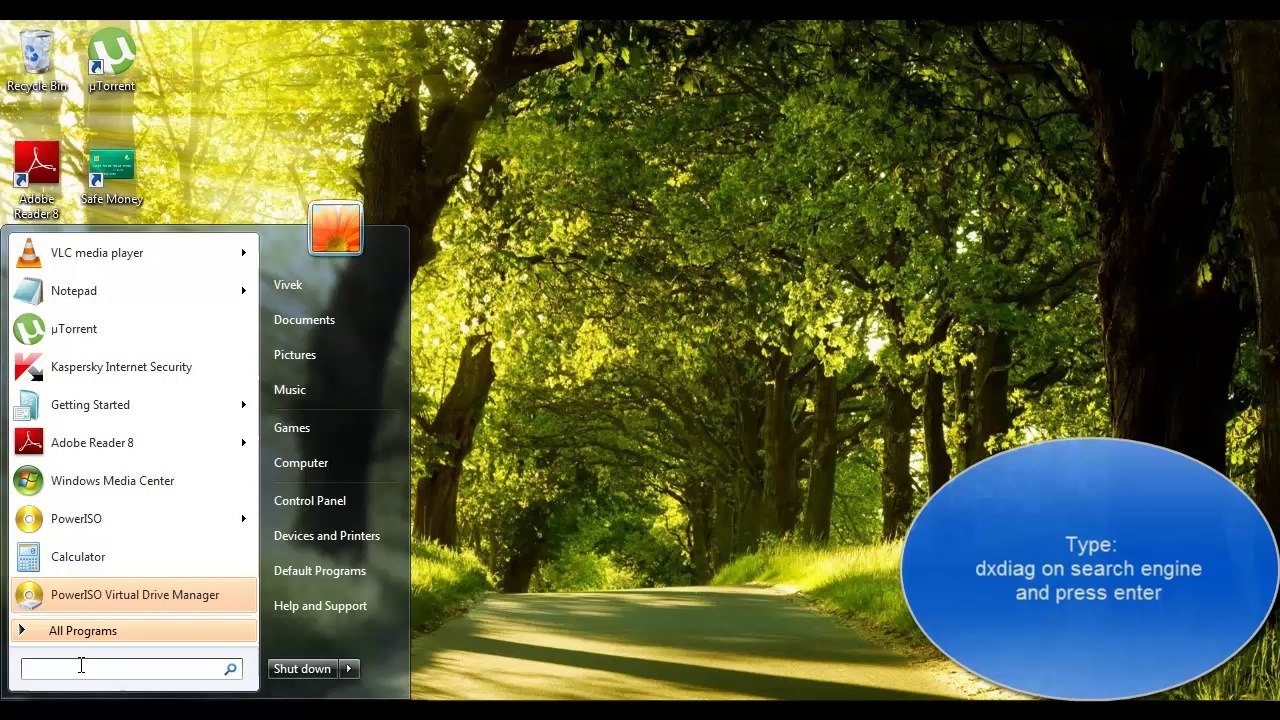Click the Kaspersky Internet Security icon

29,367
